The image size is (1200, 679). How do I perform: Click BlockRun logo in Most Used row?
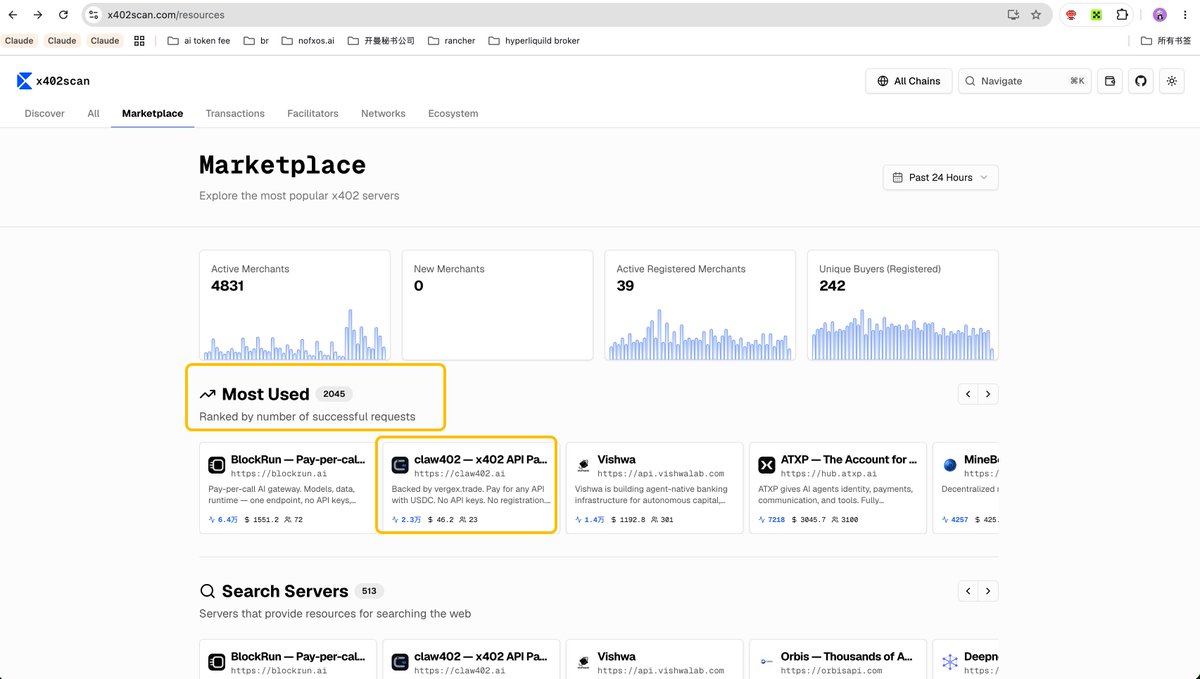click(x=216, y=465)
